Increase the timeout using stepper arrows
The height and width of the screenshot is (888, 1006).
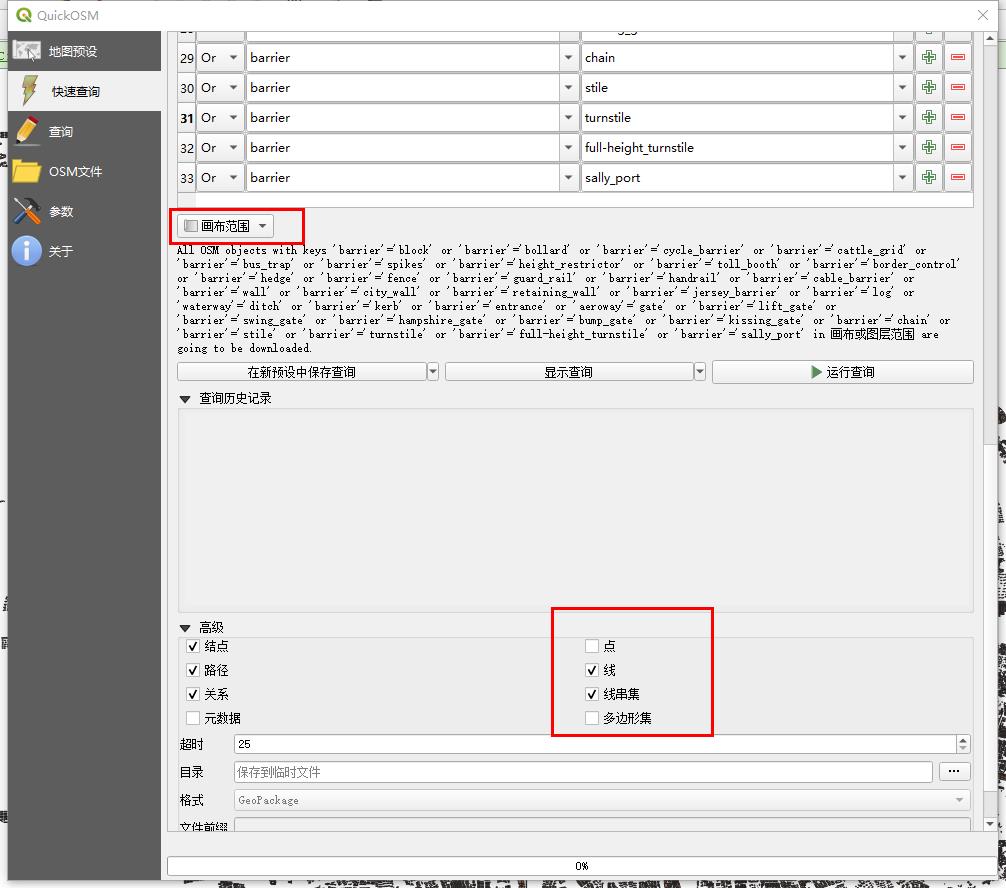(x=963, y=740)
